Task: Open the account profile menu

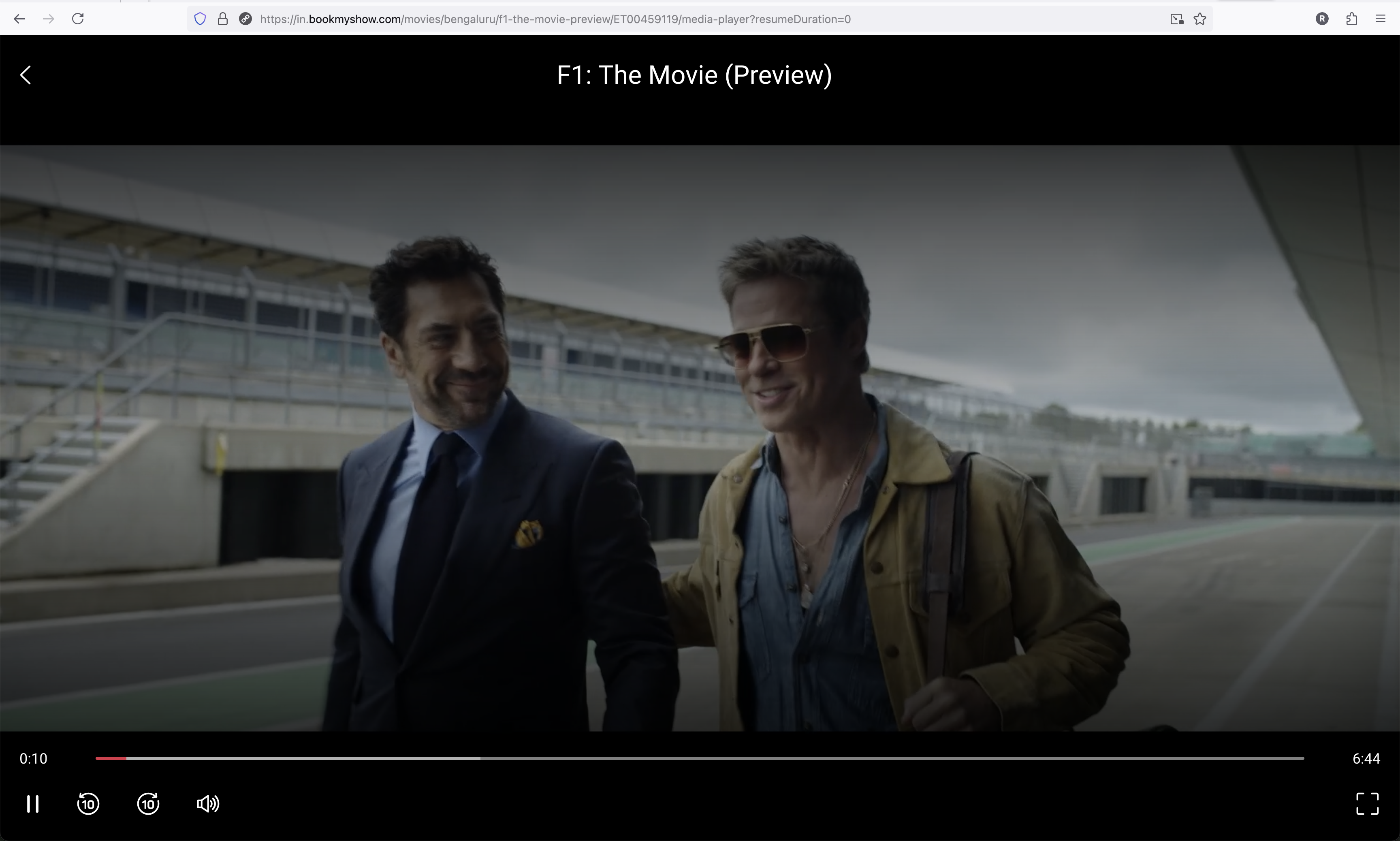Action: click(x=1322, y=19)
